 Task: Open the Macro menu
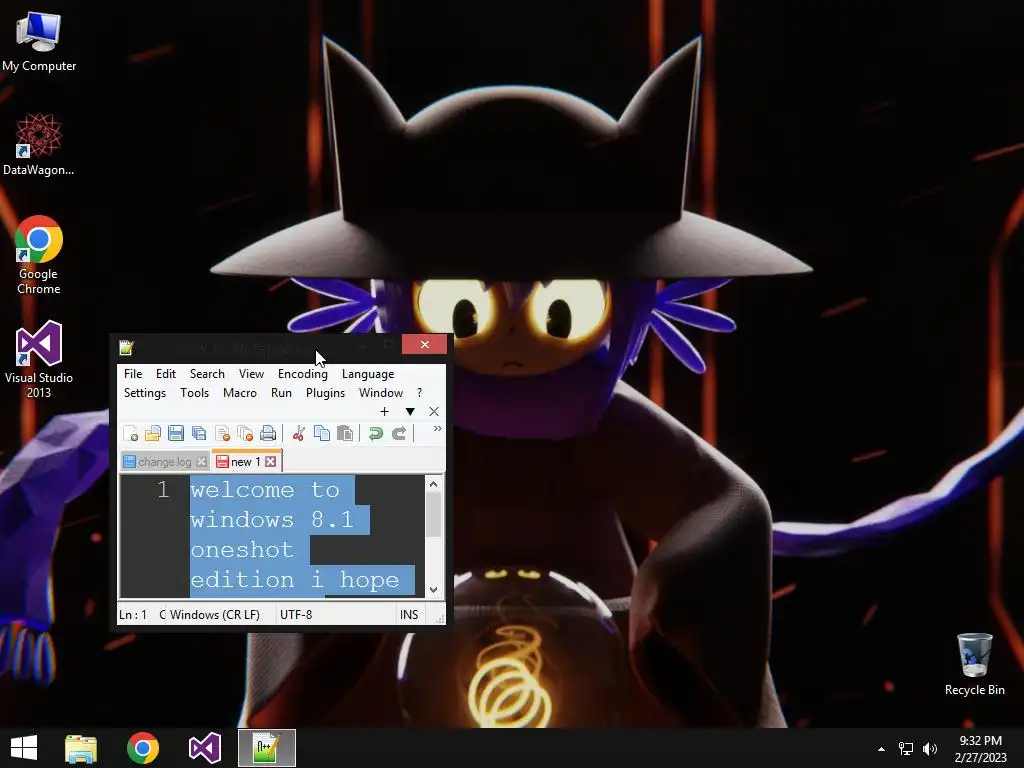click(240, 392)
